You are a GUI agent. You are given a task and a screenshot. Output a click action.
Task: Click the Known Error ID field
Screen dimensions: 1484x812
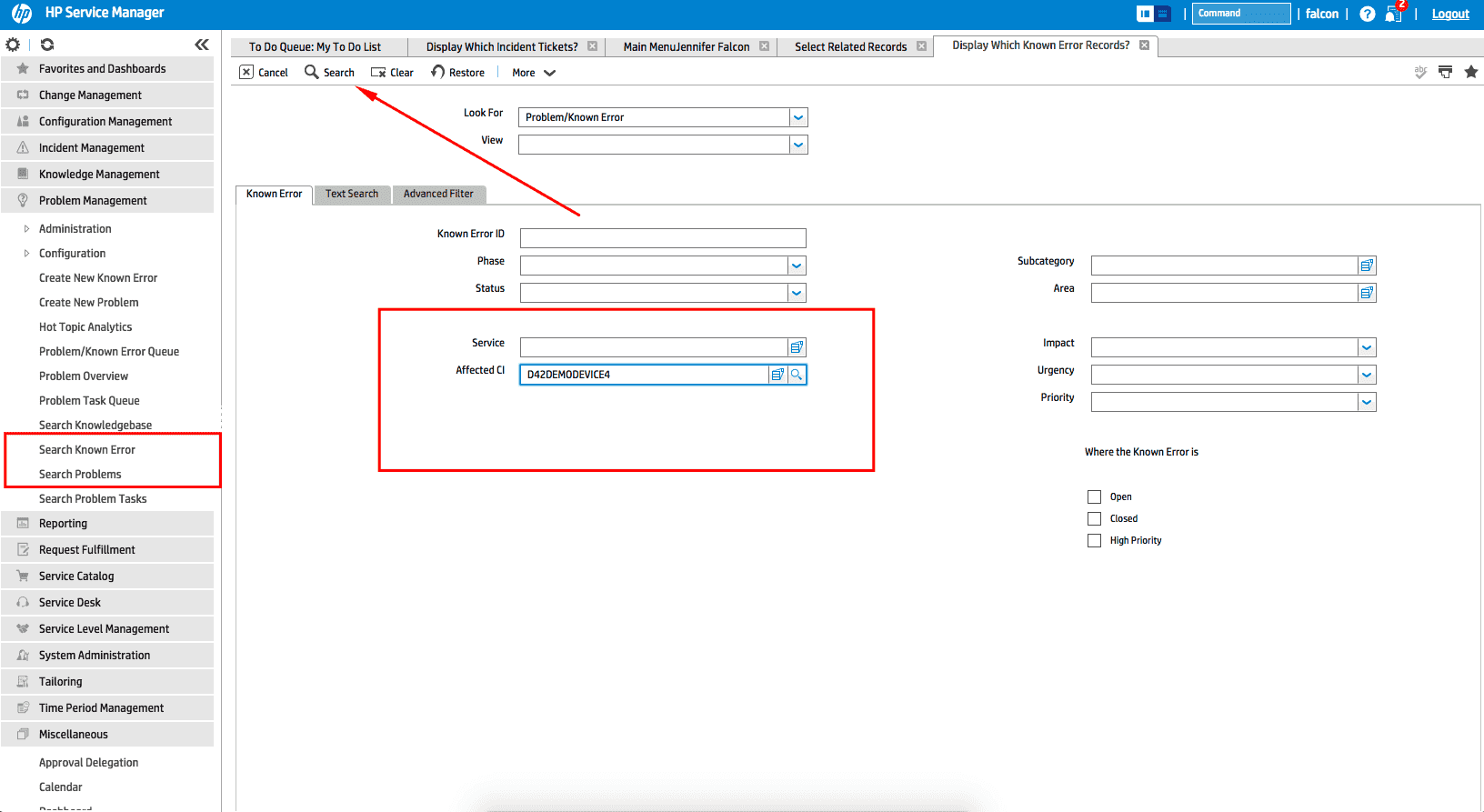[x=663, y=238]
